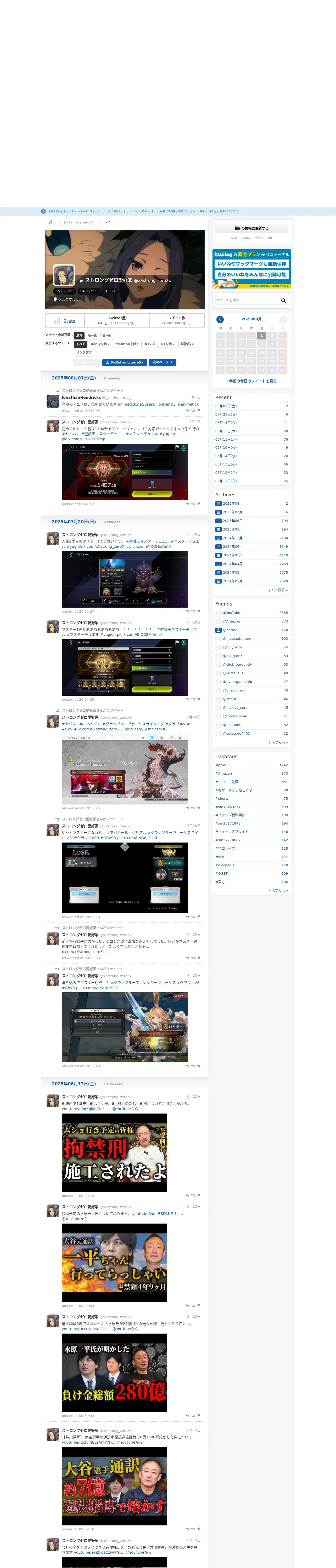The image size is (336, 1568).
Task: Open 1年前の今日のツイートを見る link
Action: coord(252,381)
